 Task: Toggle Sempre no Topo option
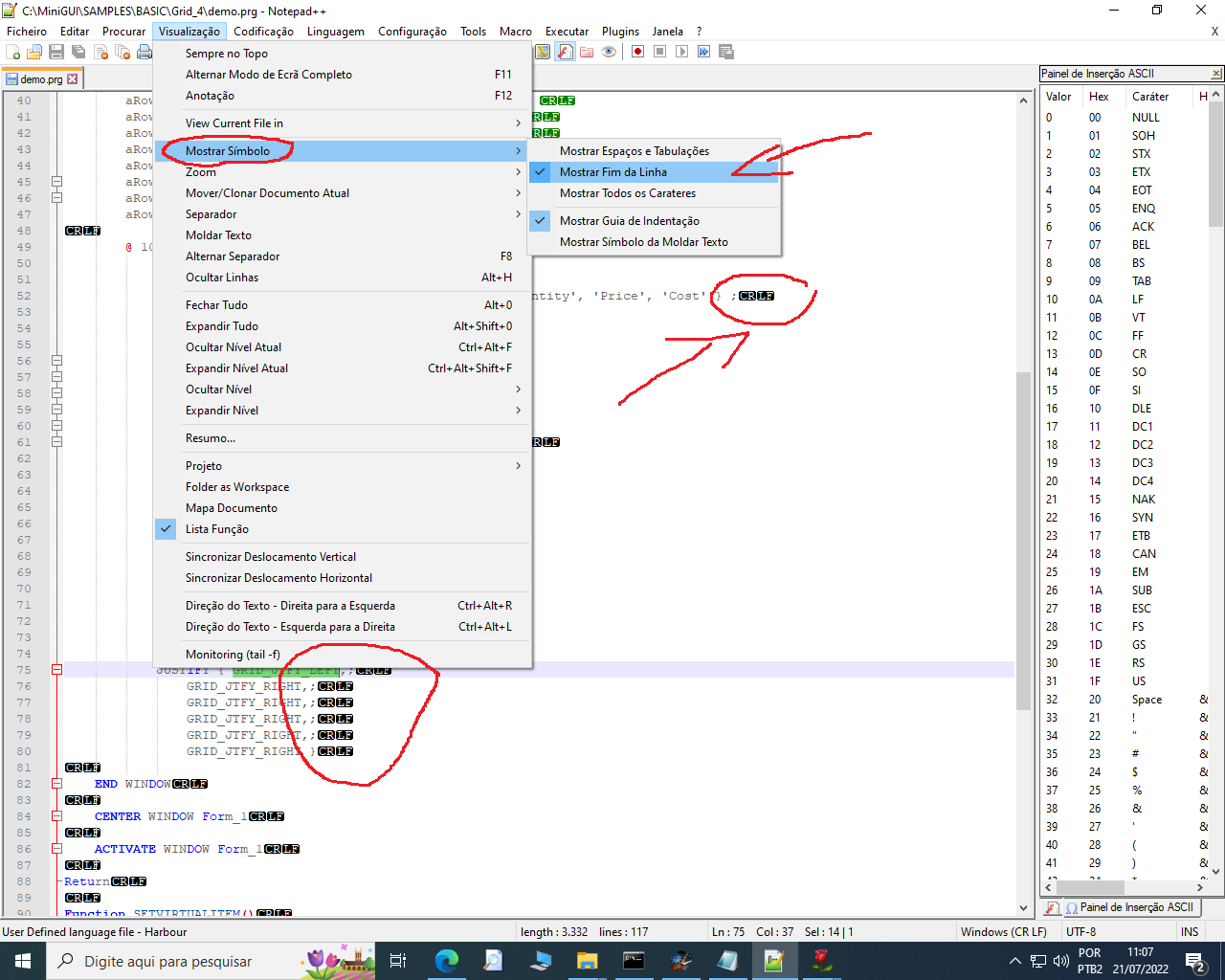[342, 54]
